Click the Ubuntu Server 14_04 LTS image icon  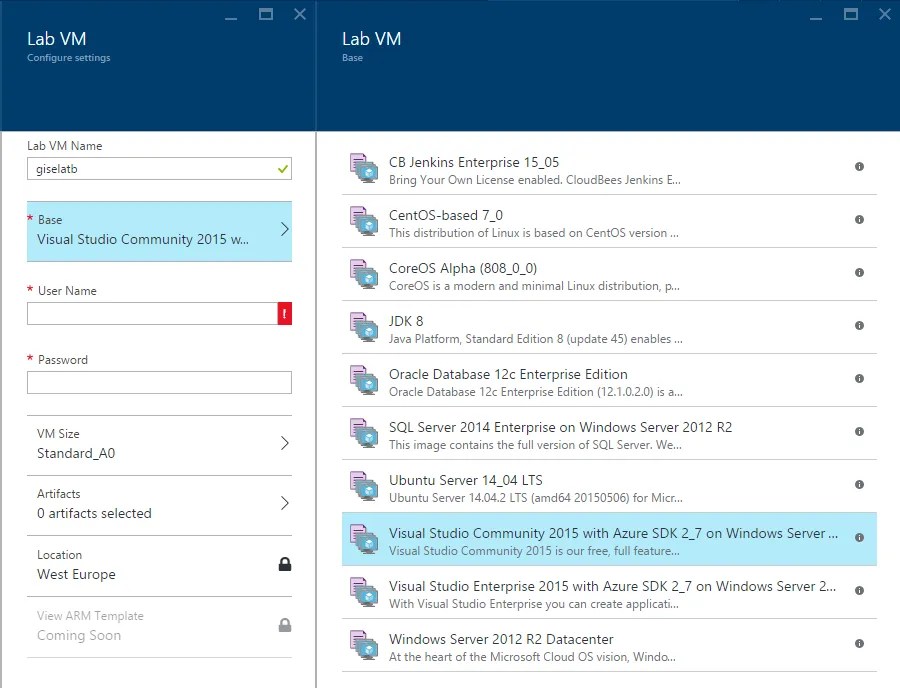click(364, 486)
